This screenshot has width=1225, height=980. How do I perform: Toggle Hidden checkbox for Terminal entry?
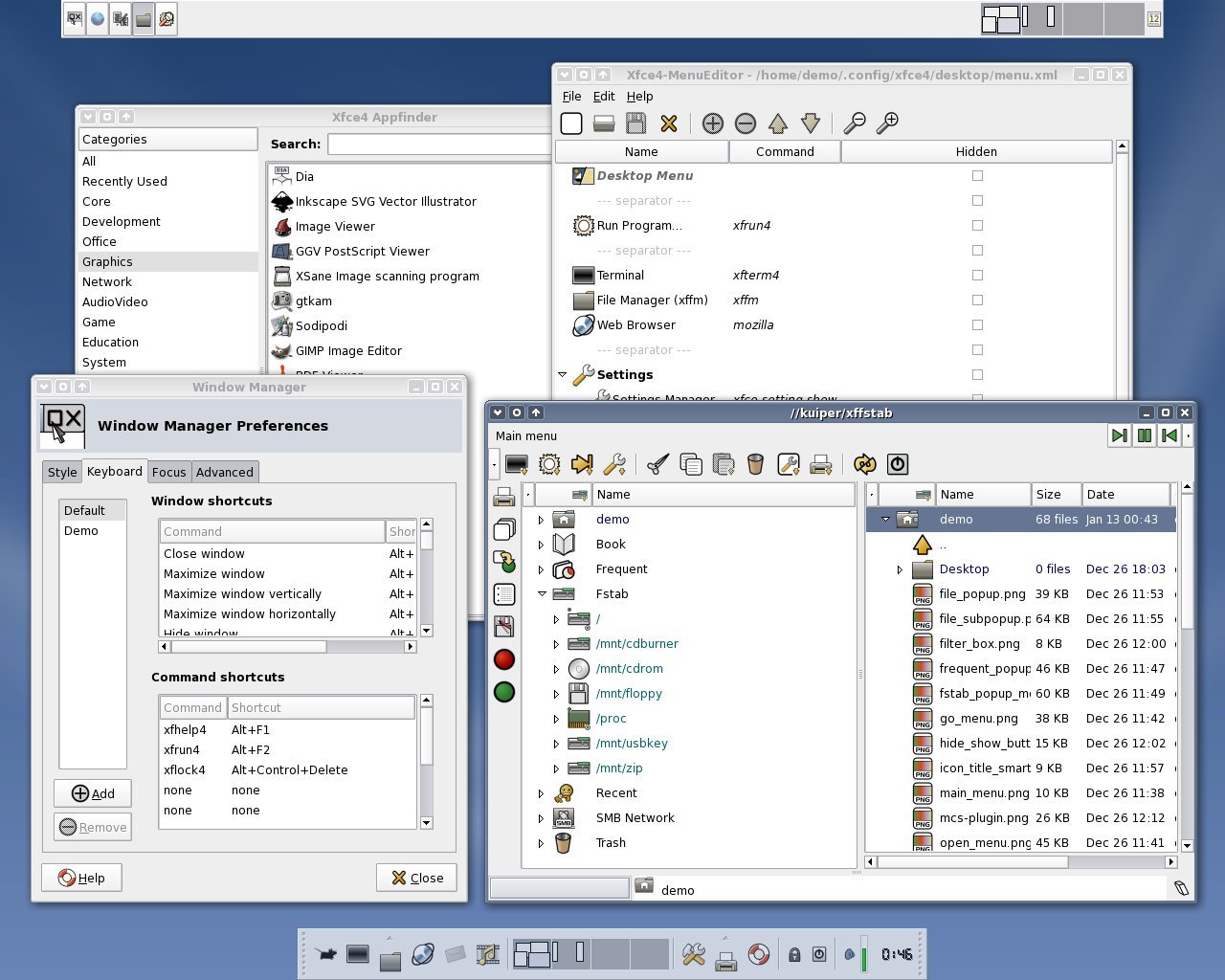click(977, 276)
